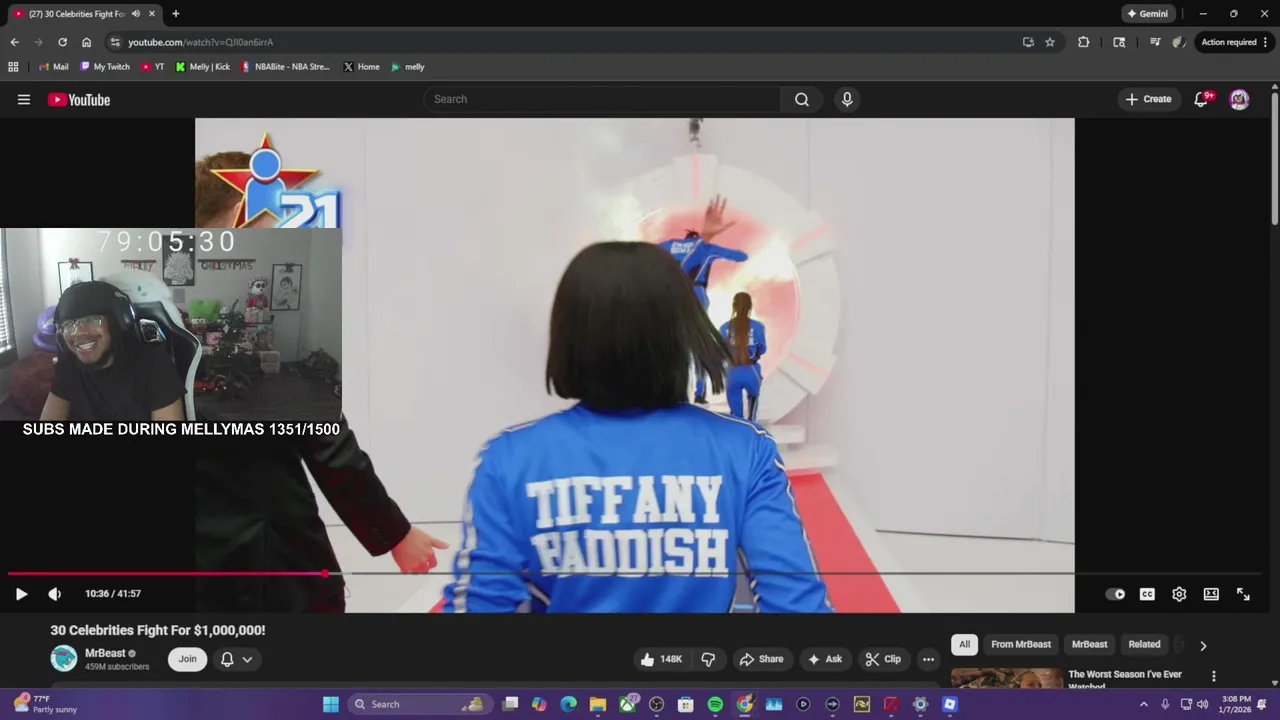Start voice search with the microphone
This screenshot has width=1280, height=720.
click(847, 99)
